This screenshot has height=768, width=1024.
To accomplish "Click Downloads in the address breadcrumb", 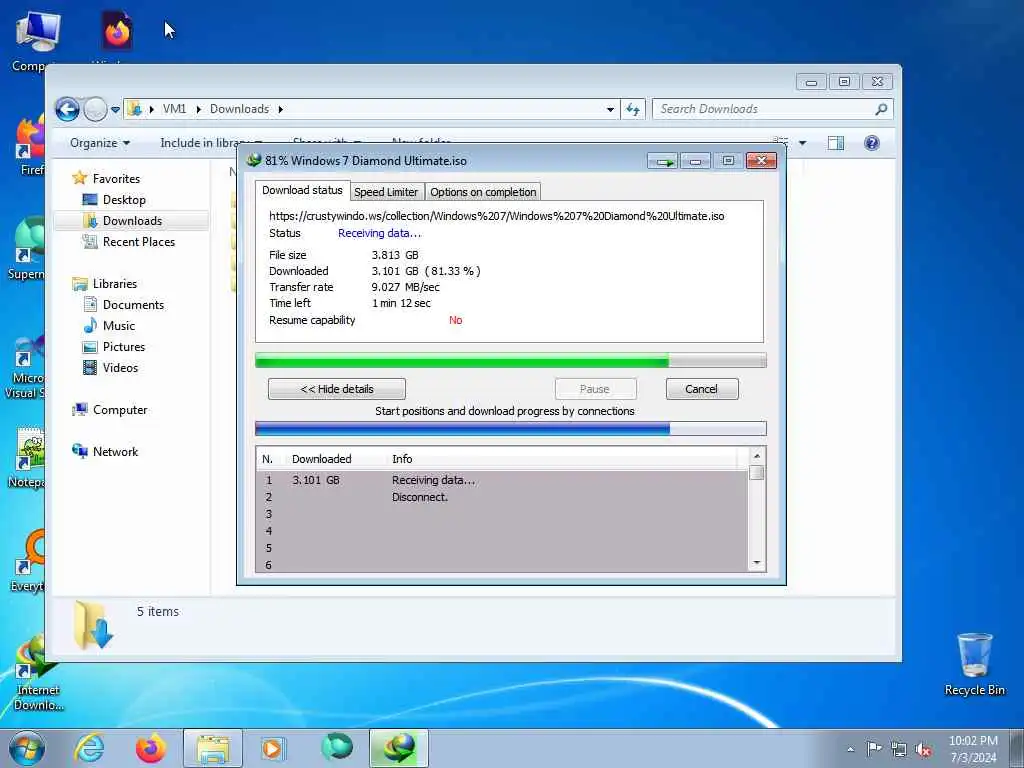I will click(x=239, y=109).
